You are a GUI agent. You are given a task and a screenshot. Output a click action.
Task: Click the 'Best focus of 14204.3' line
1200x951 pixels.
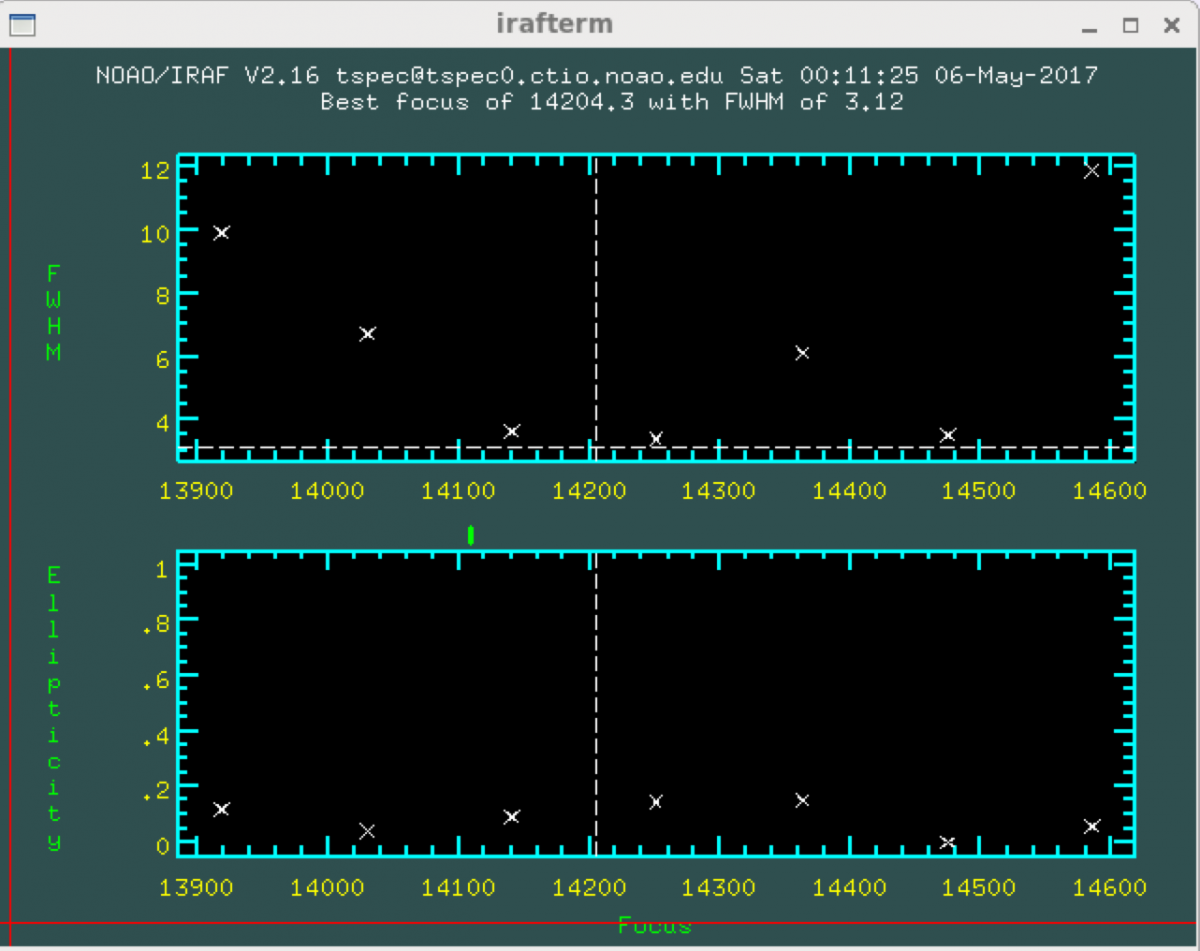tap(611, 102)
